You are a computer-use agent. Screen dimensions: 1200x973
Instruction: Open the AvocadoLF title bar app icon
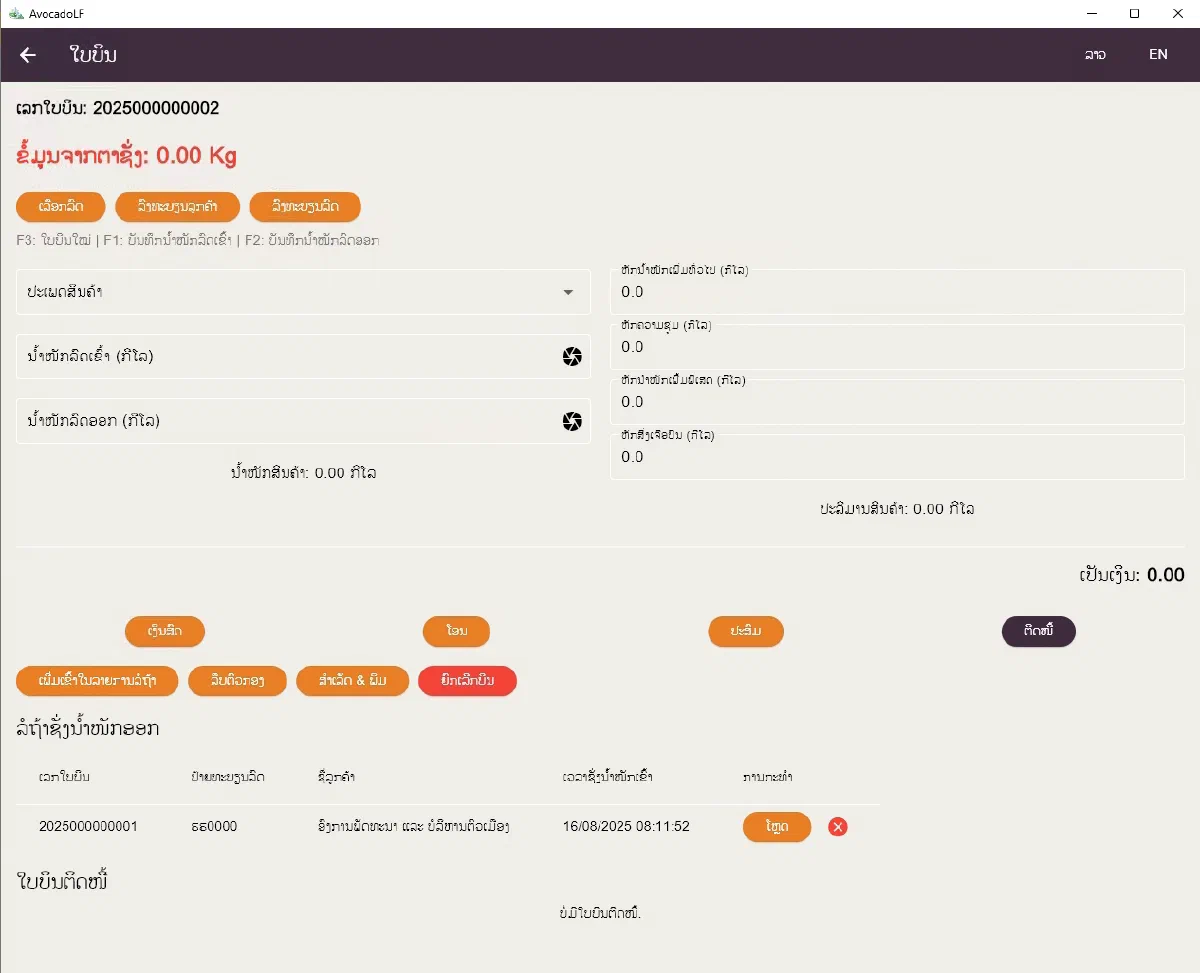pos(15,13)
